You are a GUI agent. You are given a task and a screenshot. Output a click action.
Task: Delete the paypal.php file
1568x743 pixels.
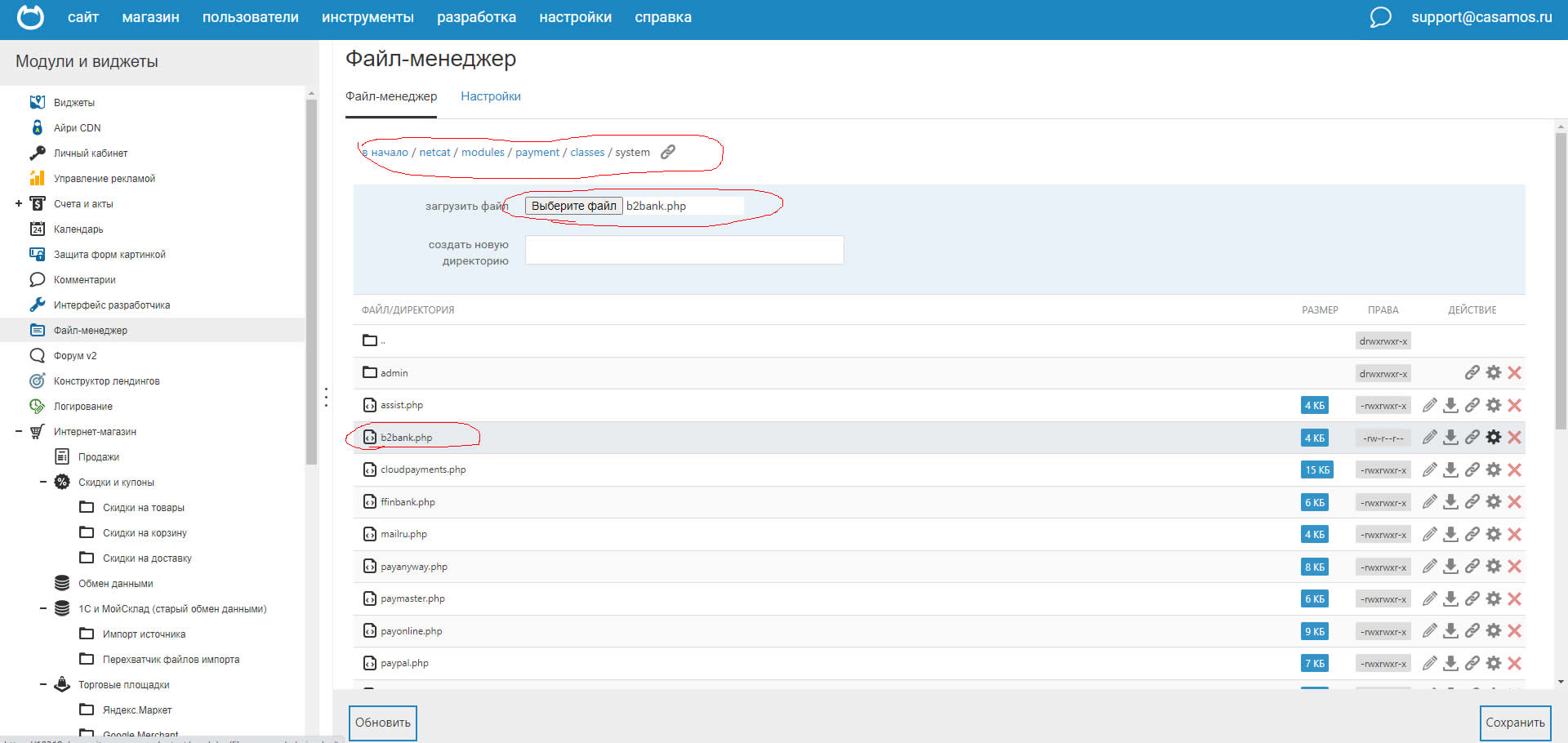(x=1514, y=664)
